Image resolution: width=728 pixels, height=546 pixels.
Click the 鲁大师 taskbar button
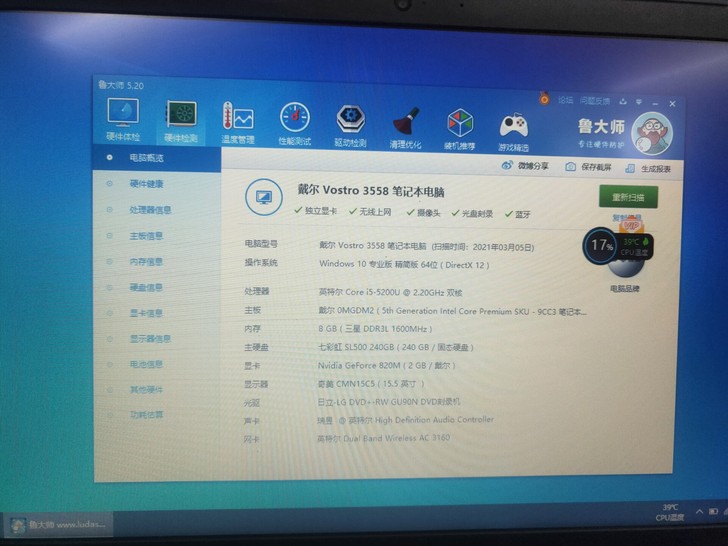coord(58,525)
